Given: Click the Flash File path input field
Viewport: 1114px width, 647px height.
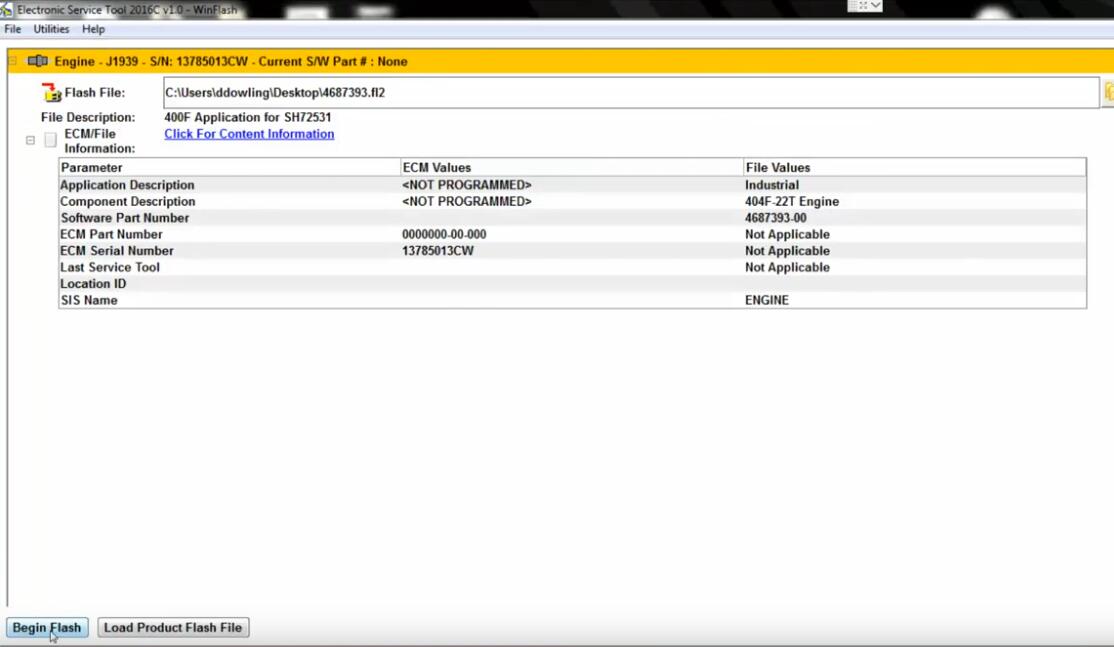Looking at the screenshot, I should (631, 93).
